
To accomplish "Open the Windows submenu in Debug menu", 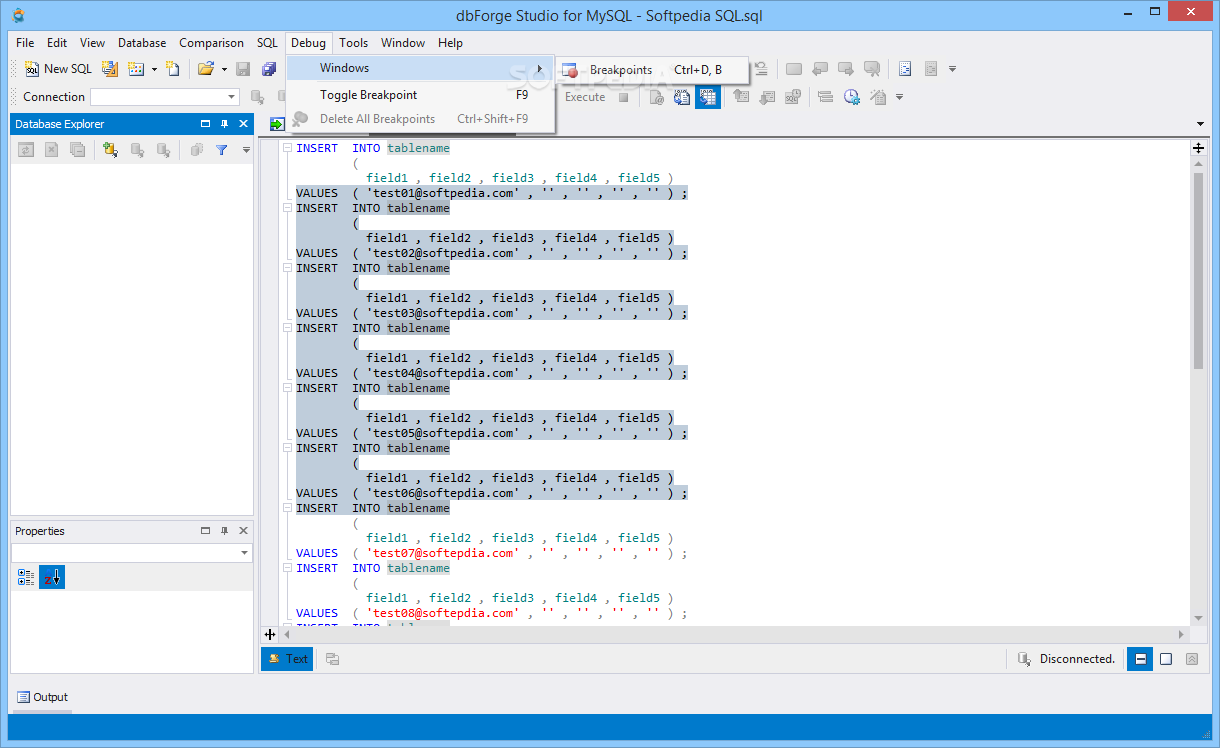I will point(420,68).
